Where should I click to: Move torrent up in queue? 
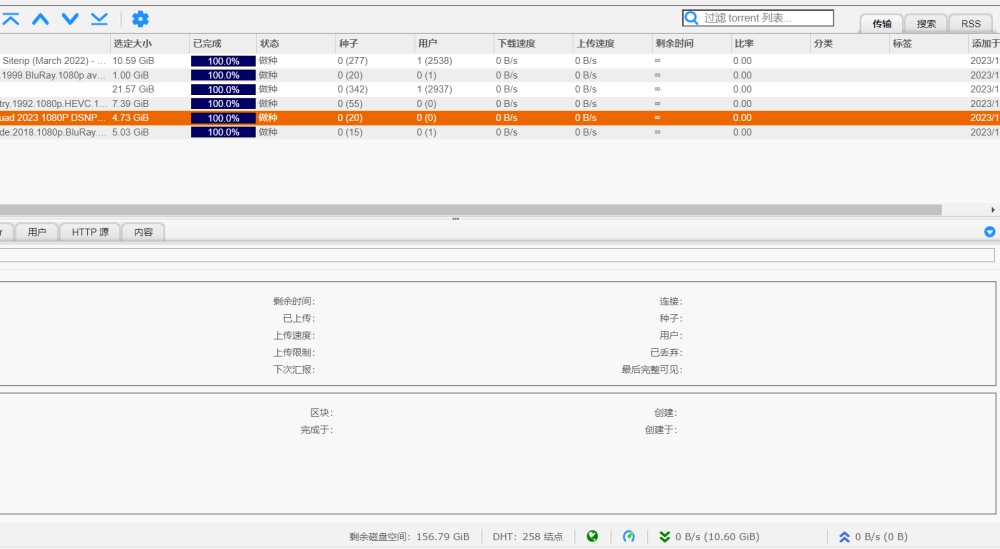point(40,19)
